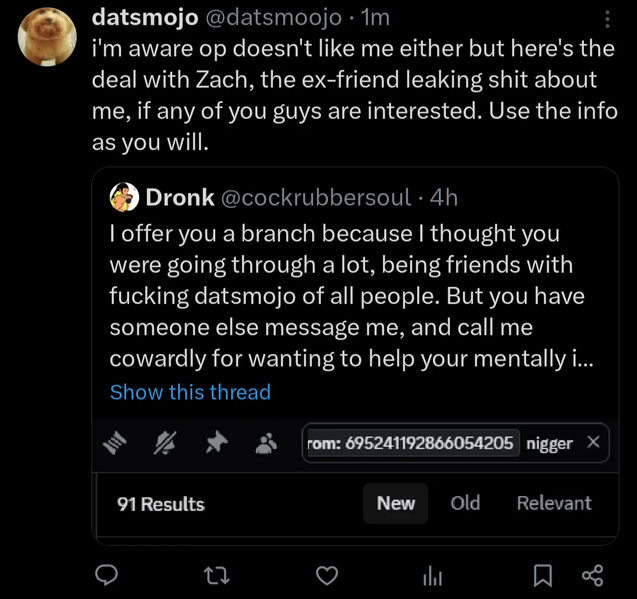The width and height of the screenshot is (637, 599).
Task: Switch to the Old results tab
Action: coord(465,503)
